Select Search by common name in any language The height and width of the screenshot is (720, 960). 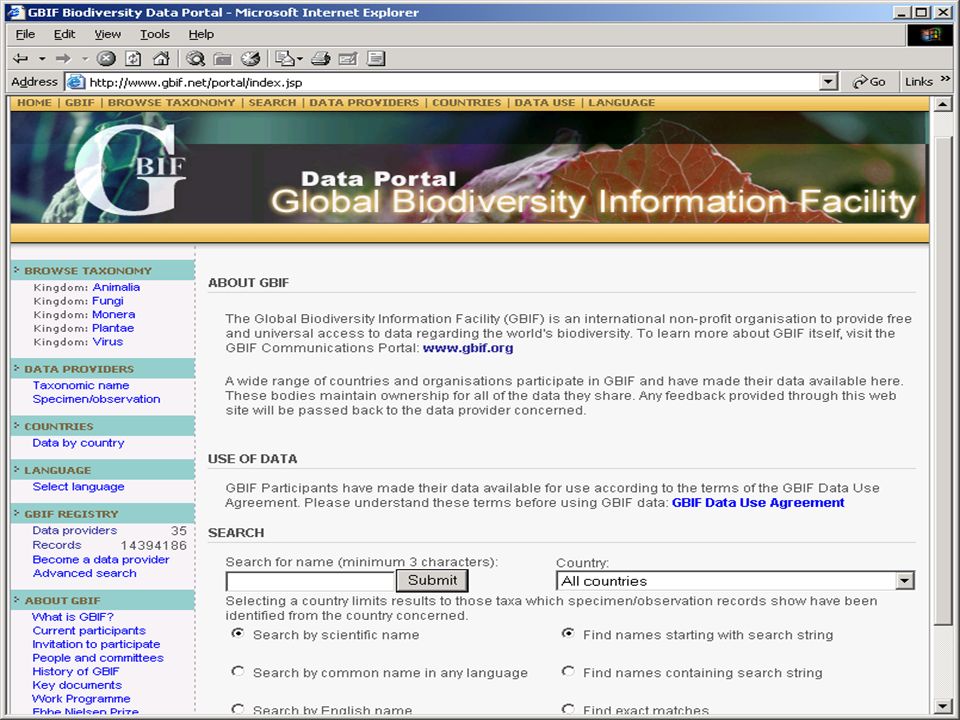click(238, 672)
